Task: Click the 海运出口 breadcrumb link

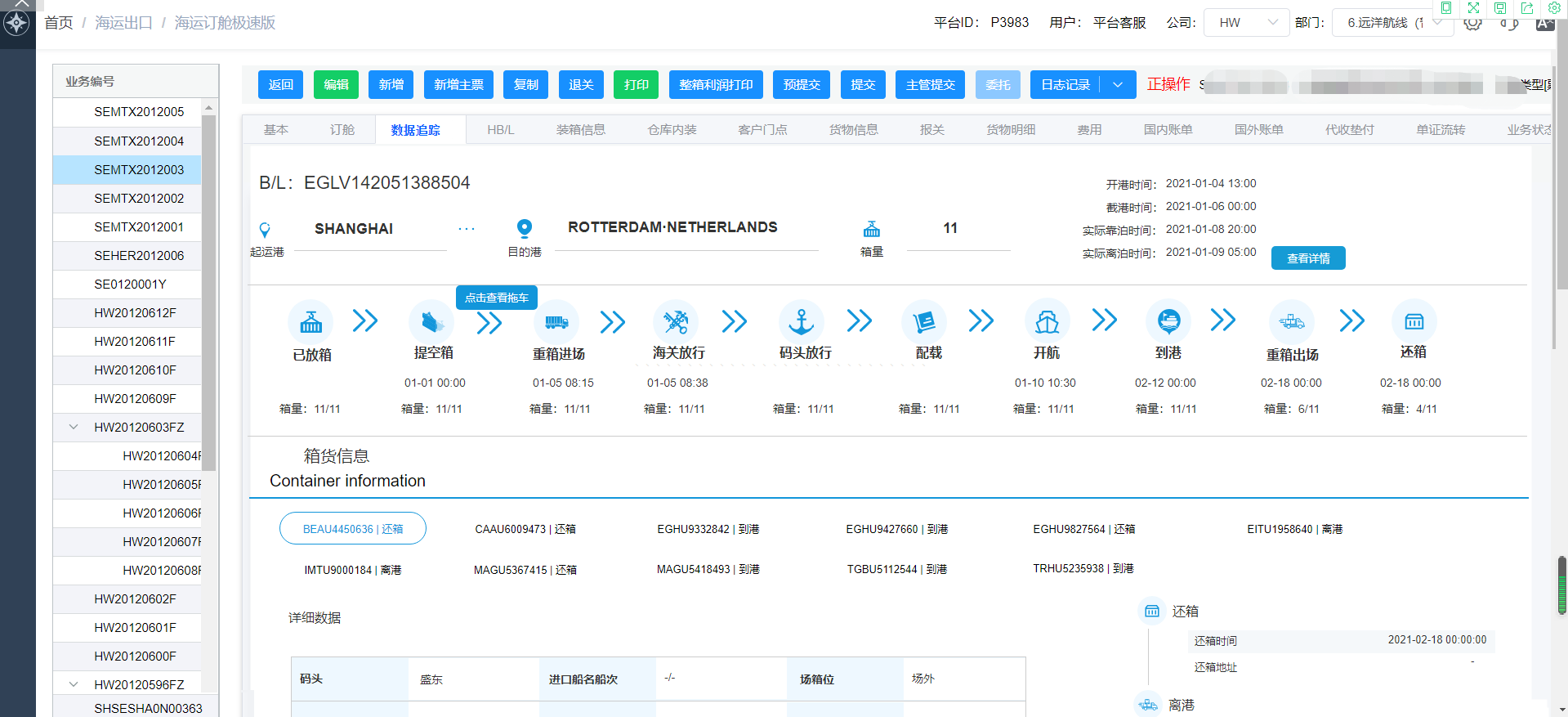Action: (x=123, y=23)
